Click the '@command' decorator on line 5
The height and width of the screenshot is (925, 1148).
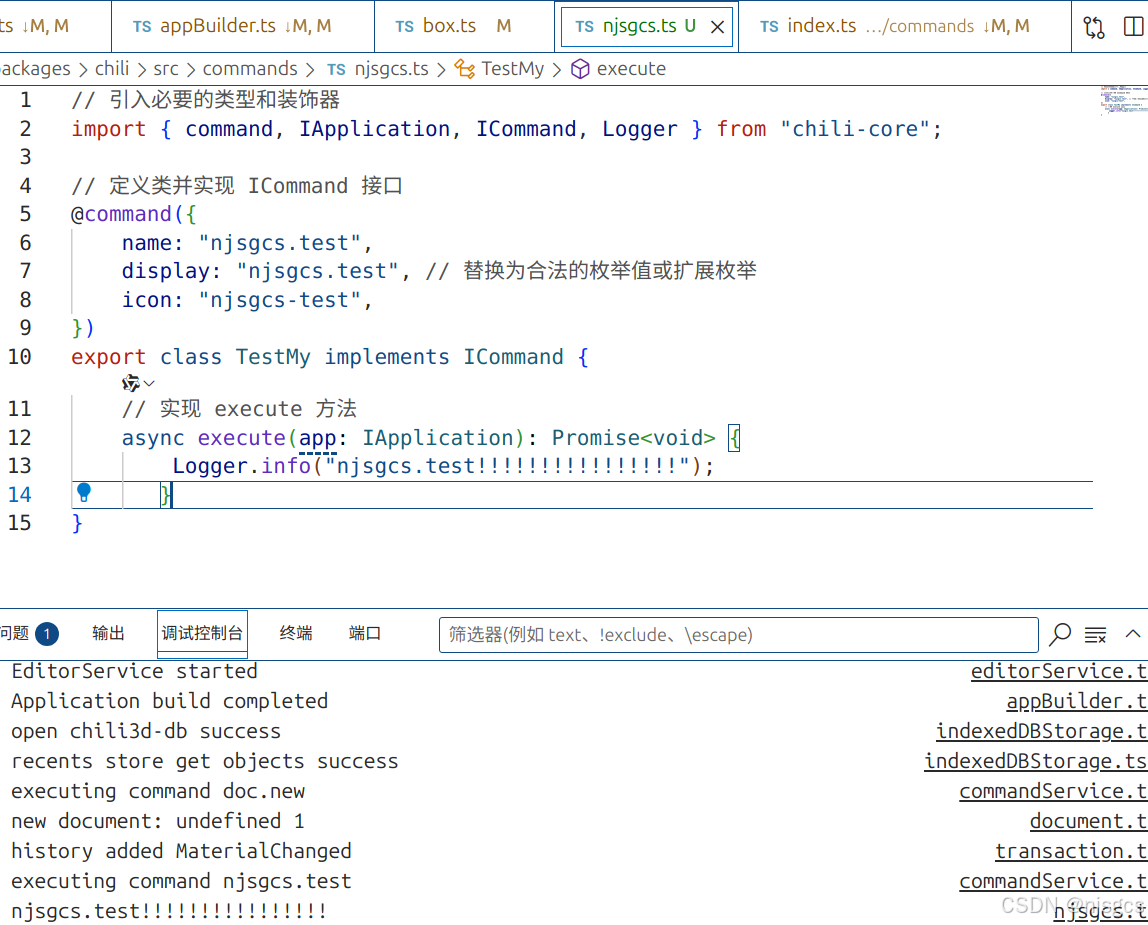121,215
